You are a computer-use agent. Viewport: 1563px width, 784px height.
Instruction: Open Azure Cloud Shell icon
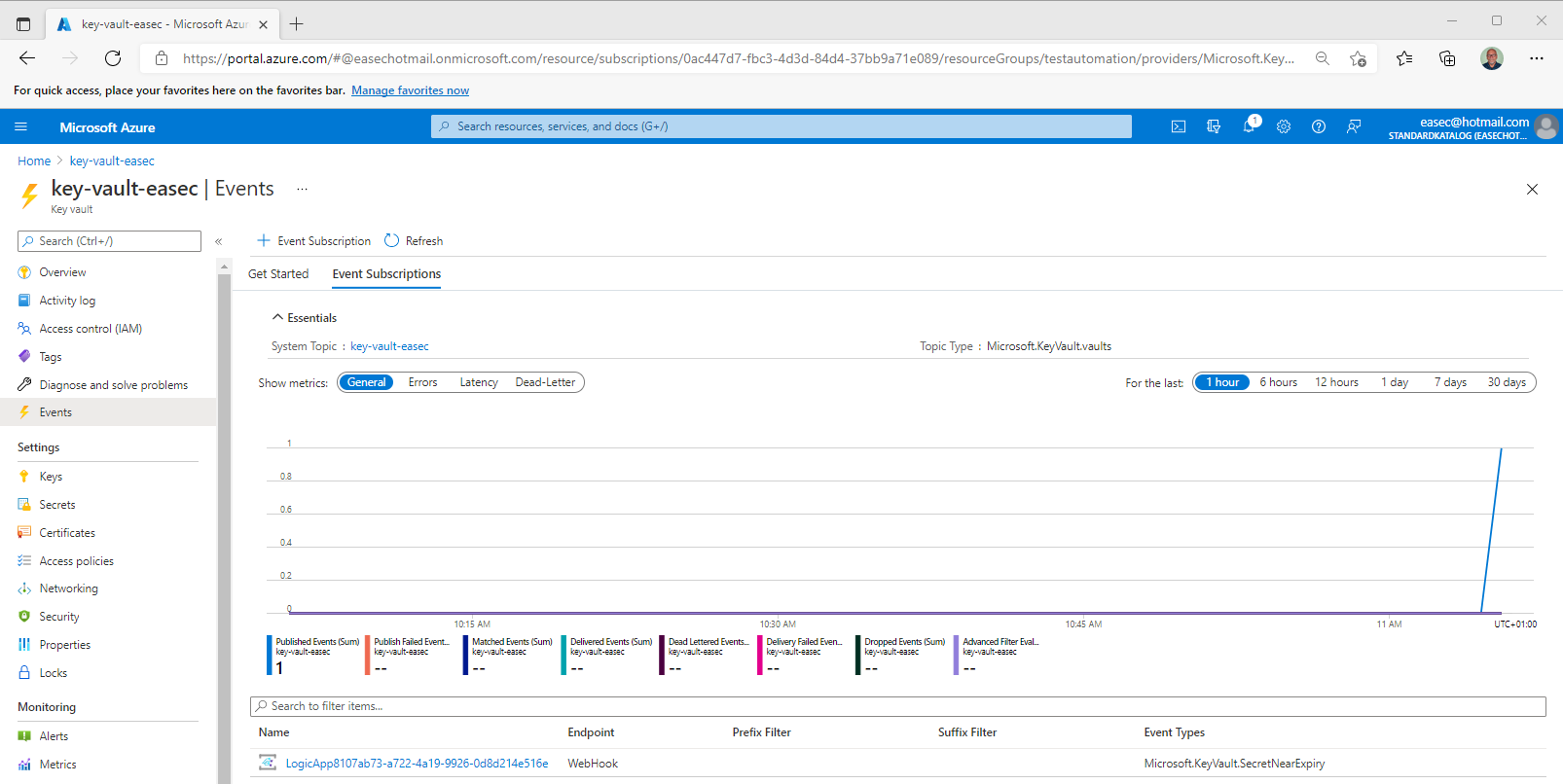1178,126
